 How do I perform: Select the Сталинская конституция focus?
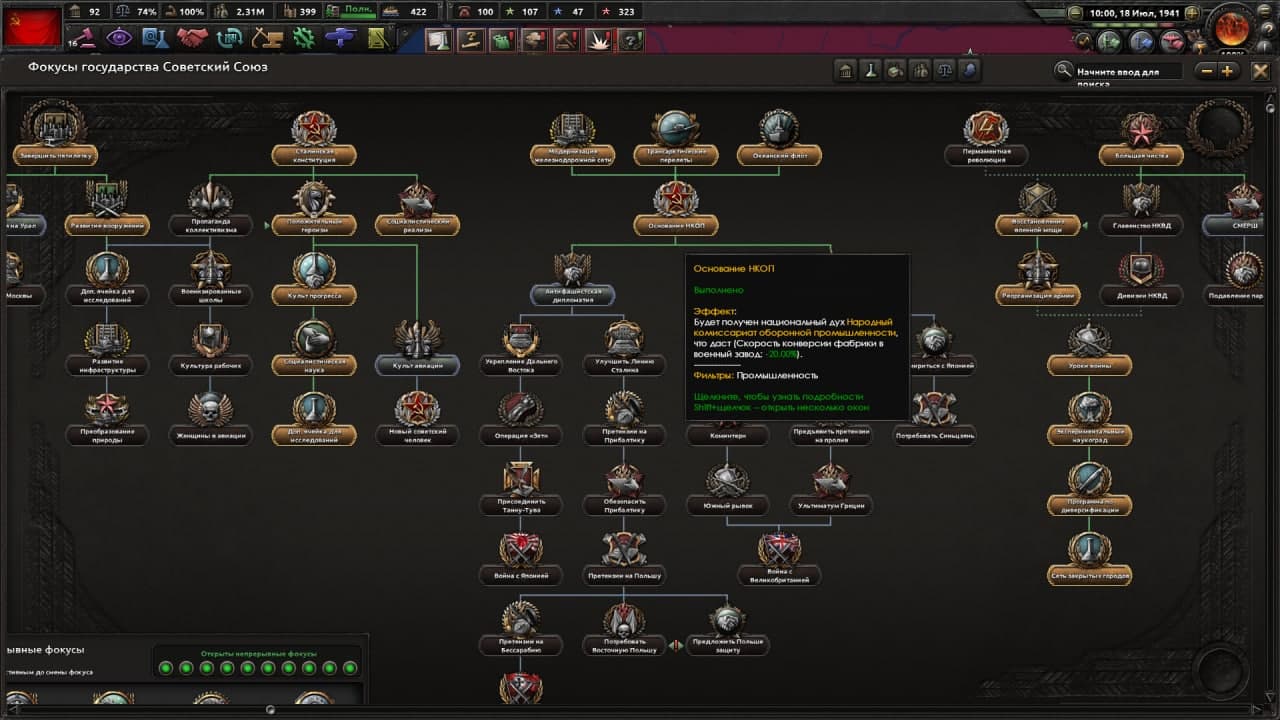pyautogui.click(x=314, y=139)
